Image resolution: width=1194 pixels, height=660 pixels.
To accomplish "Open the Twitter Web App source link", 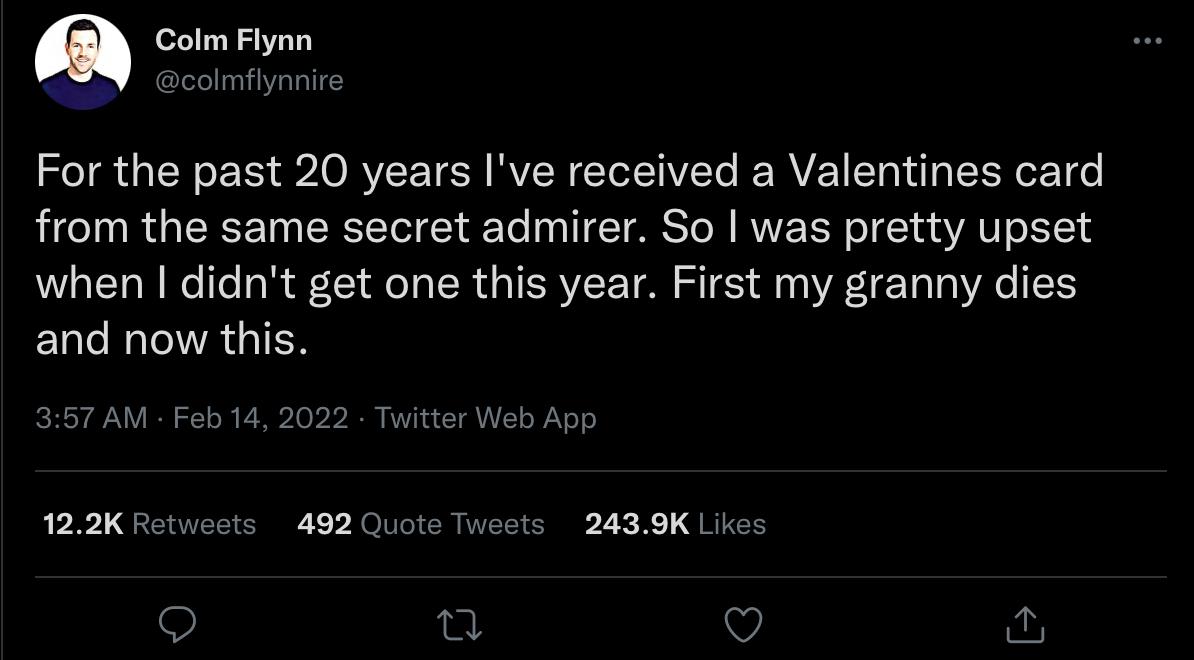I will click(485, 417).
